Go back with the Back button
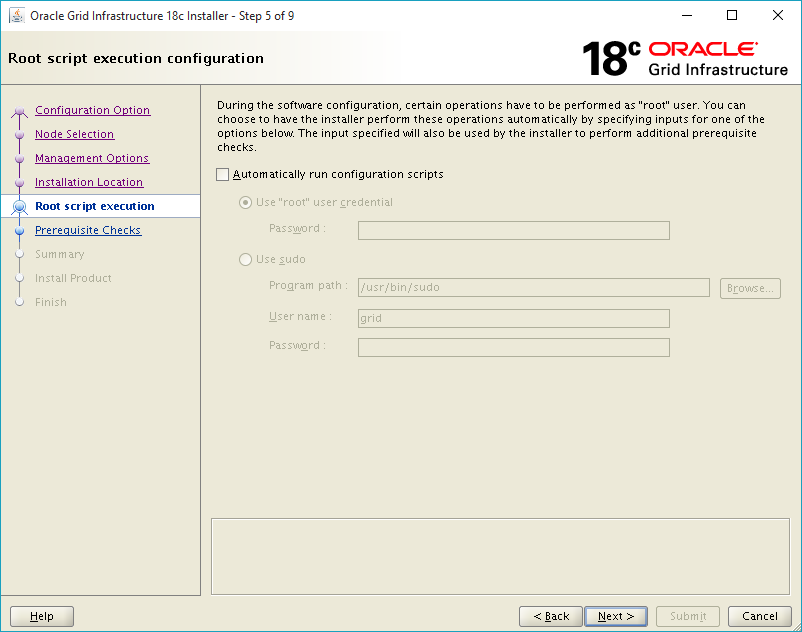 [x=551, y=616]
